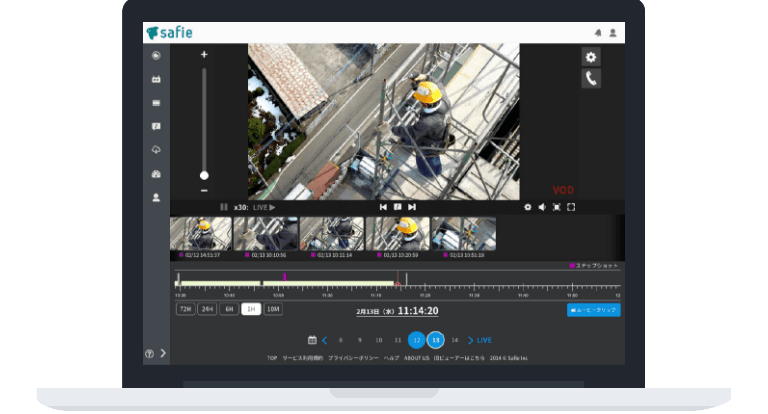Enter fullscreen mode
The image size is (768, 414).
(x=571, y=207)
